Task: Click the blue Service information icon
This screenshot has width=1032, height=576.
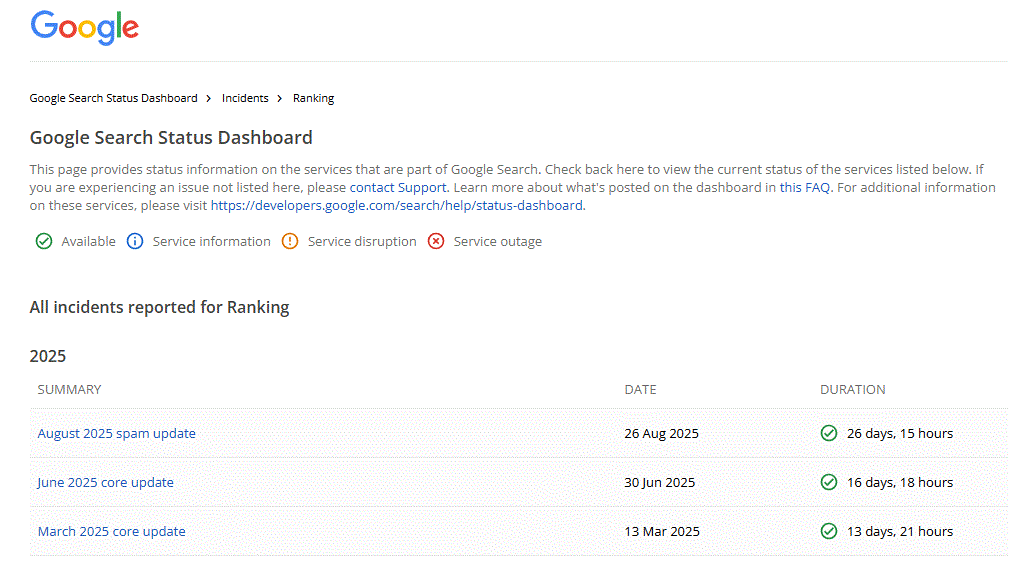Action: pyautogui.click(x=135, y=242)
